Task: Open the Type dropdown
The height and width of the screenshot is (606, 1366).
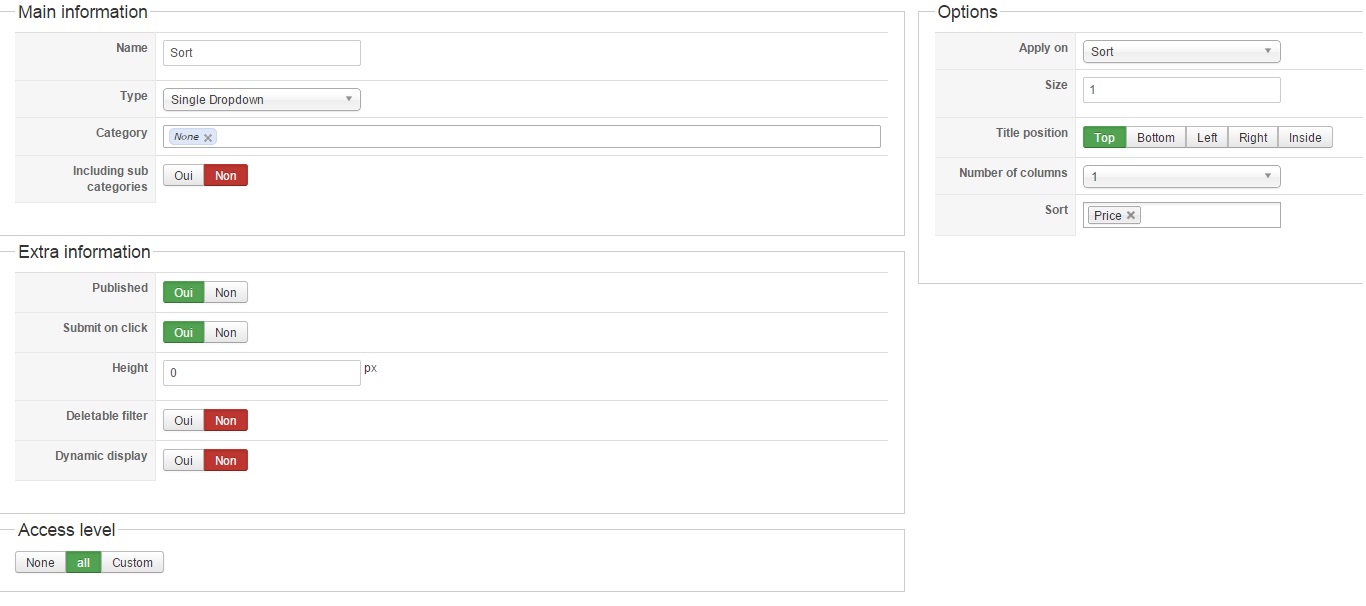Action: (x=261, y=100)
